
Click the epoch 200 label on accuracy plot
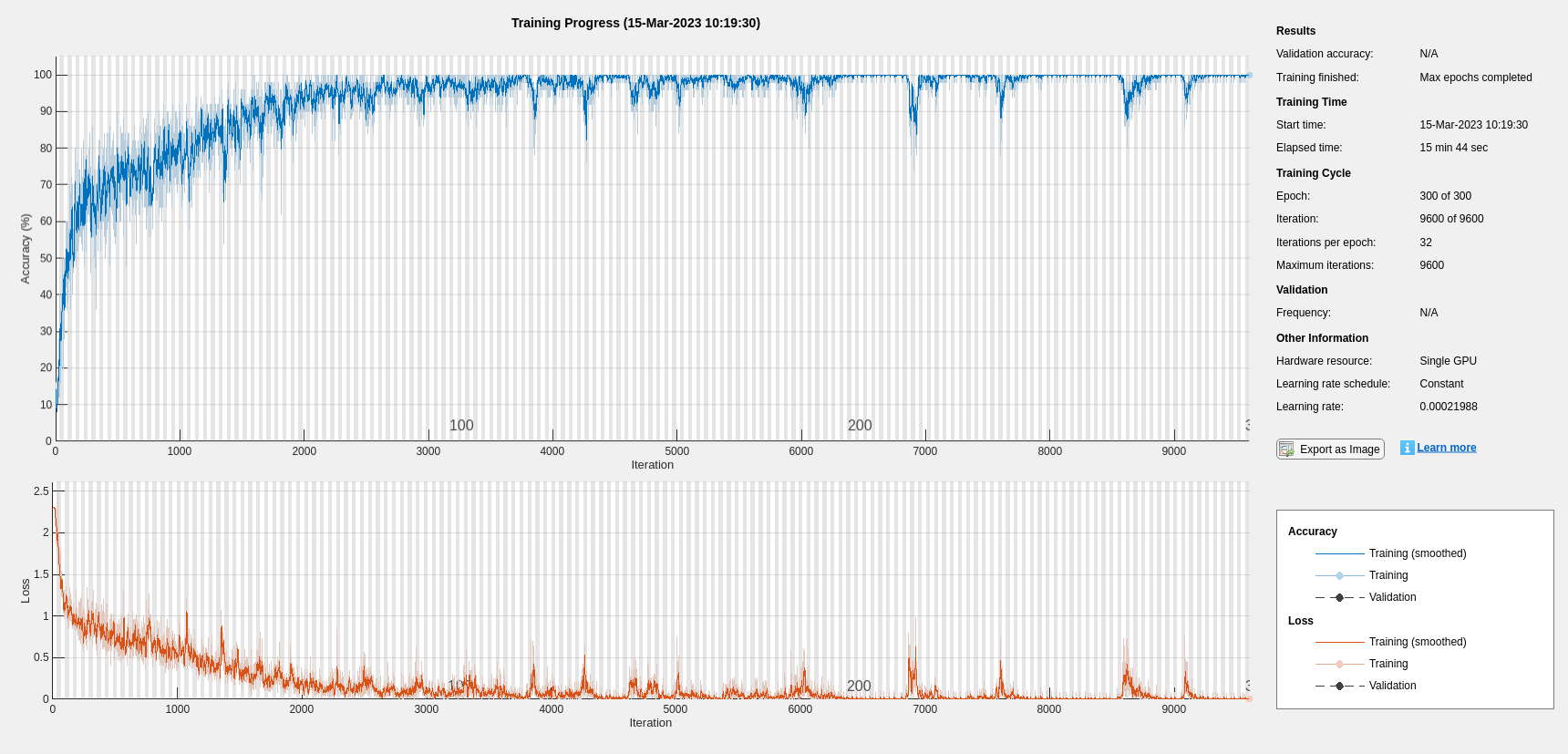click(x=860, y=426)
